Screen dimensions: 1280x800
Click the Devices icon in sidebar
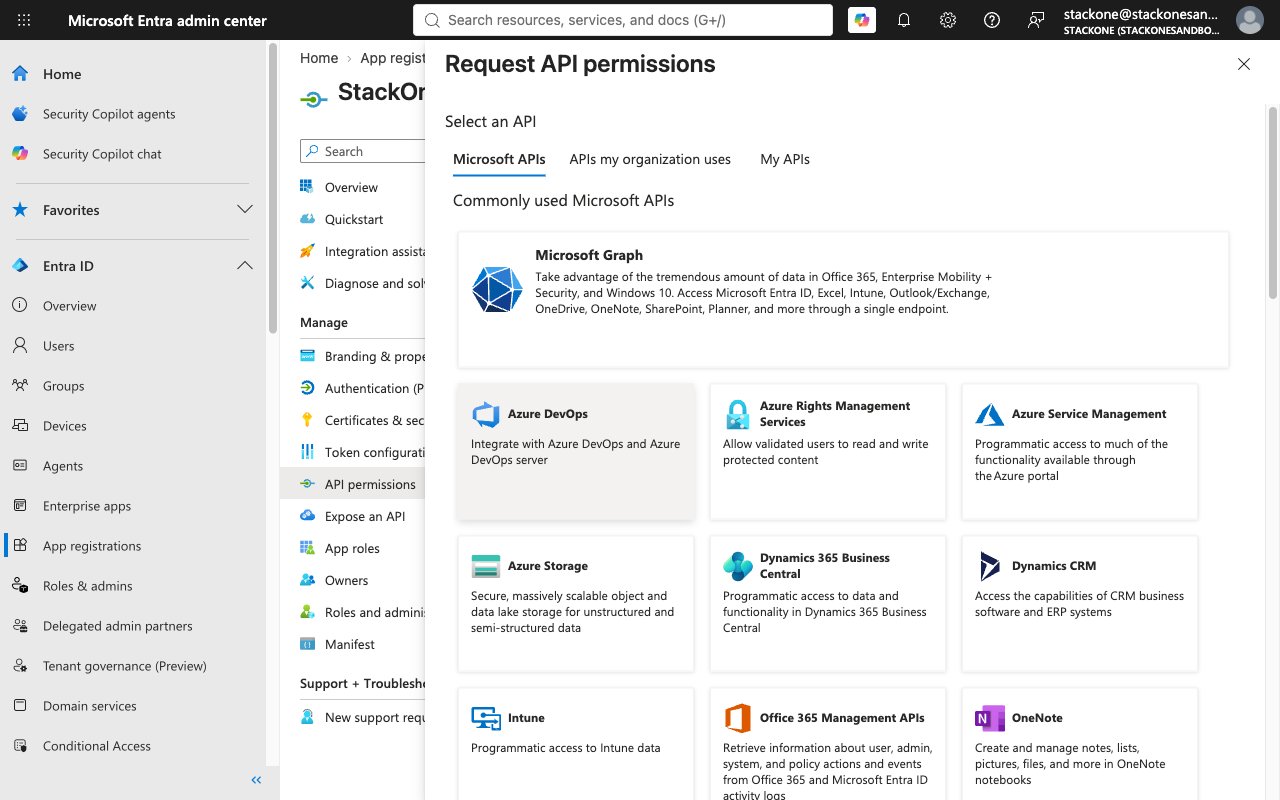pyautogui.click(x=20, y=426)
